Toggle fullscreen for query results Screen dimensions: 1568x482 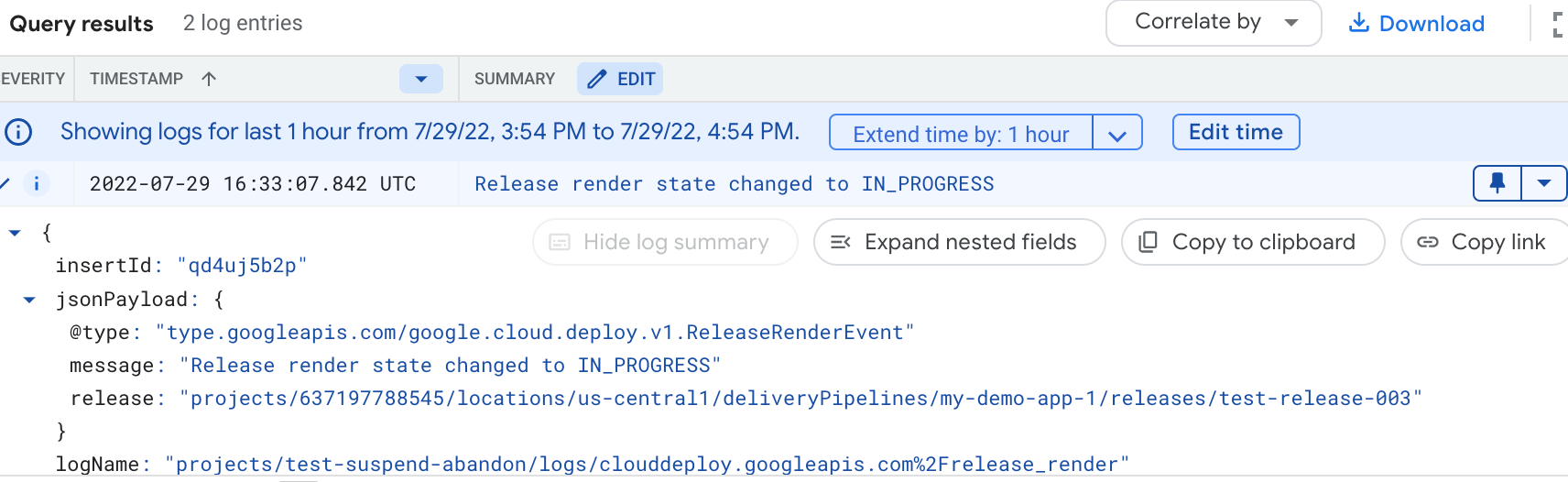1557,24
